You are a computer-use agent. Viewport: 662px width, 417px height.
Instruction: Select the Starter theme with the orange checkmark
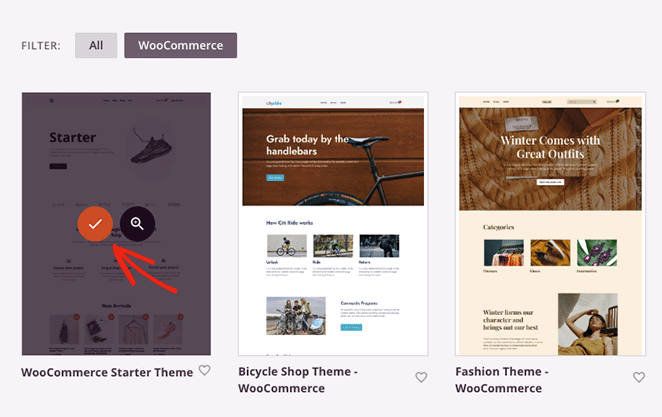(95, 224)
